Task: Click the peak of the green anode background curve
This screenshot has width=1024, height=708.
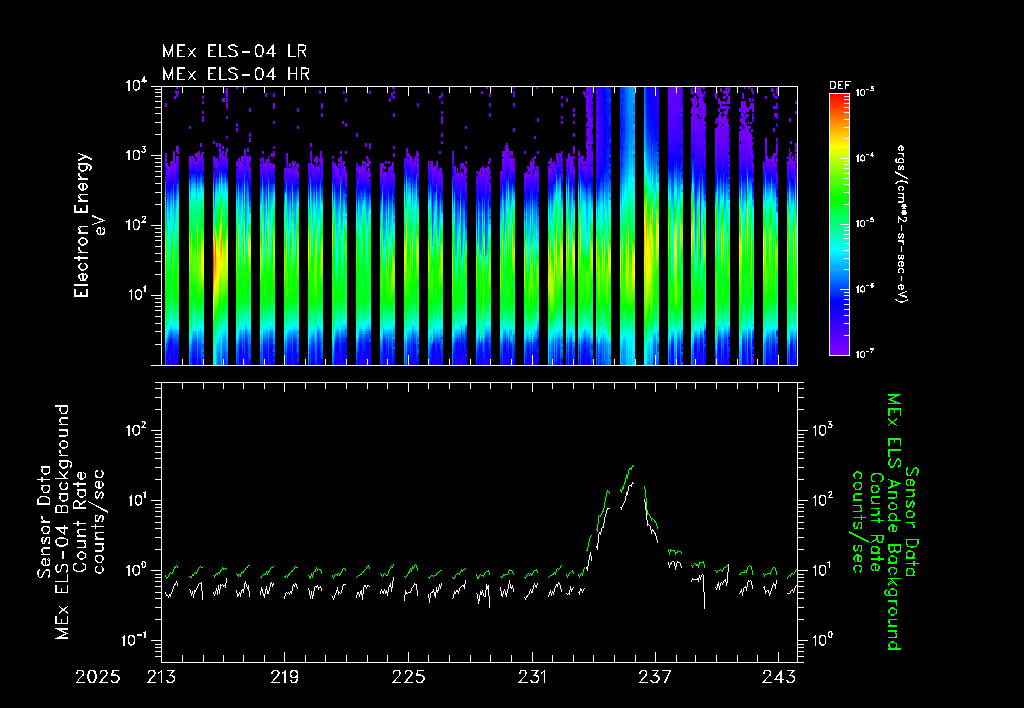Action: (x=632, y=466)
